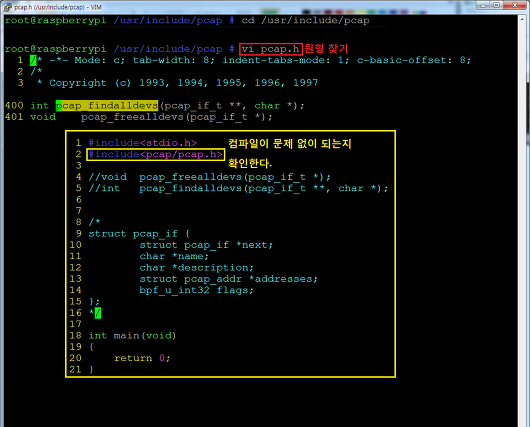This screenshot has width=530, height=427.
Task: Click the green cursor after "*" on line 16
Action: (x=98, y=313)
